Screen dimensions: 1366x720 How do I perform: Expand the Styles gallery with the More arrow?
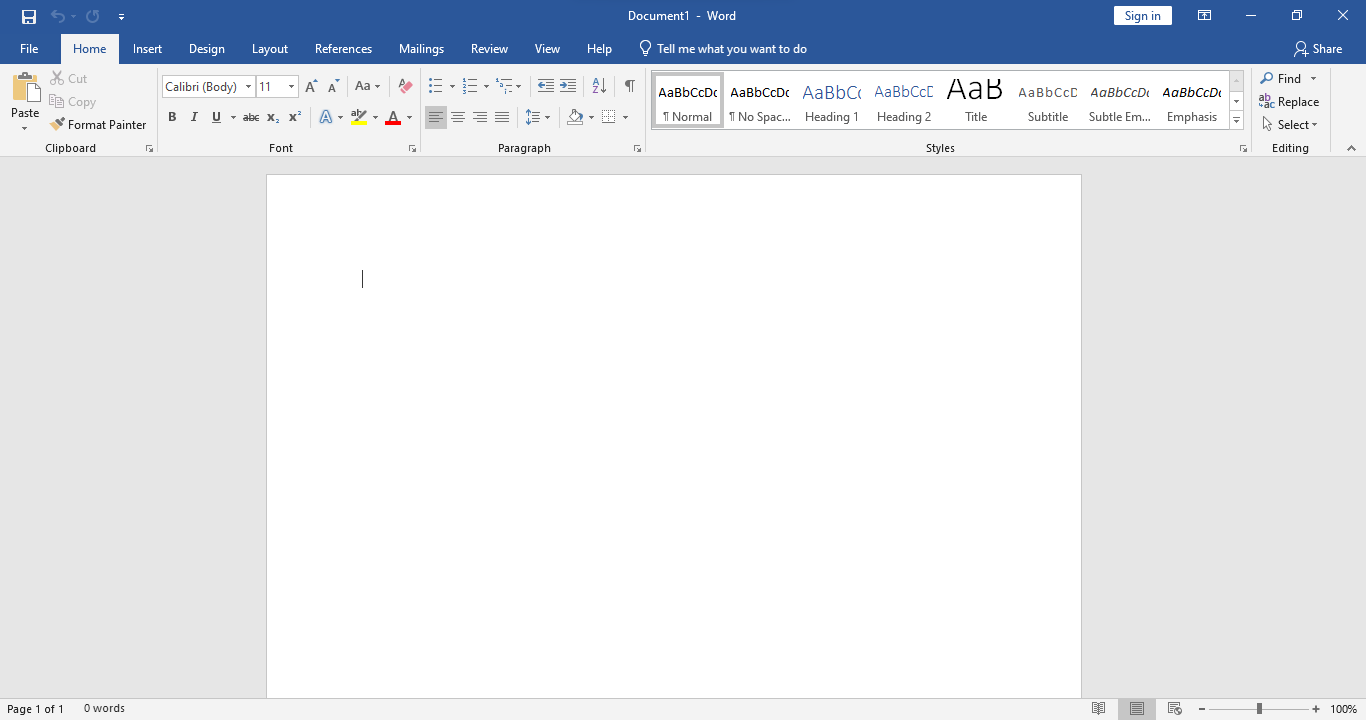[x=1237, y=121]
